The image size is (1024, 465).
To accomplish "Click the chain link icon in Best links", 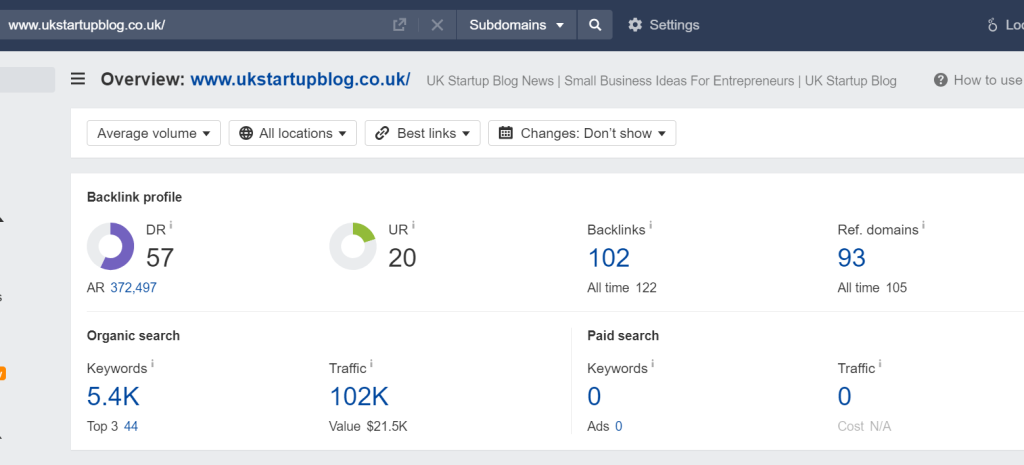I will point(383,133).
